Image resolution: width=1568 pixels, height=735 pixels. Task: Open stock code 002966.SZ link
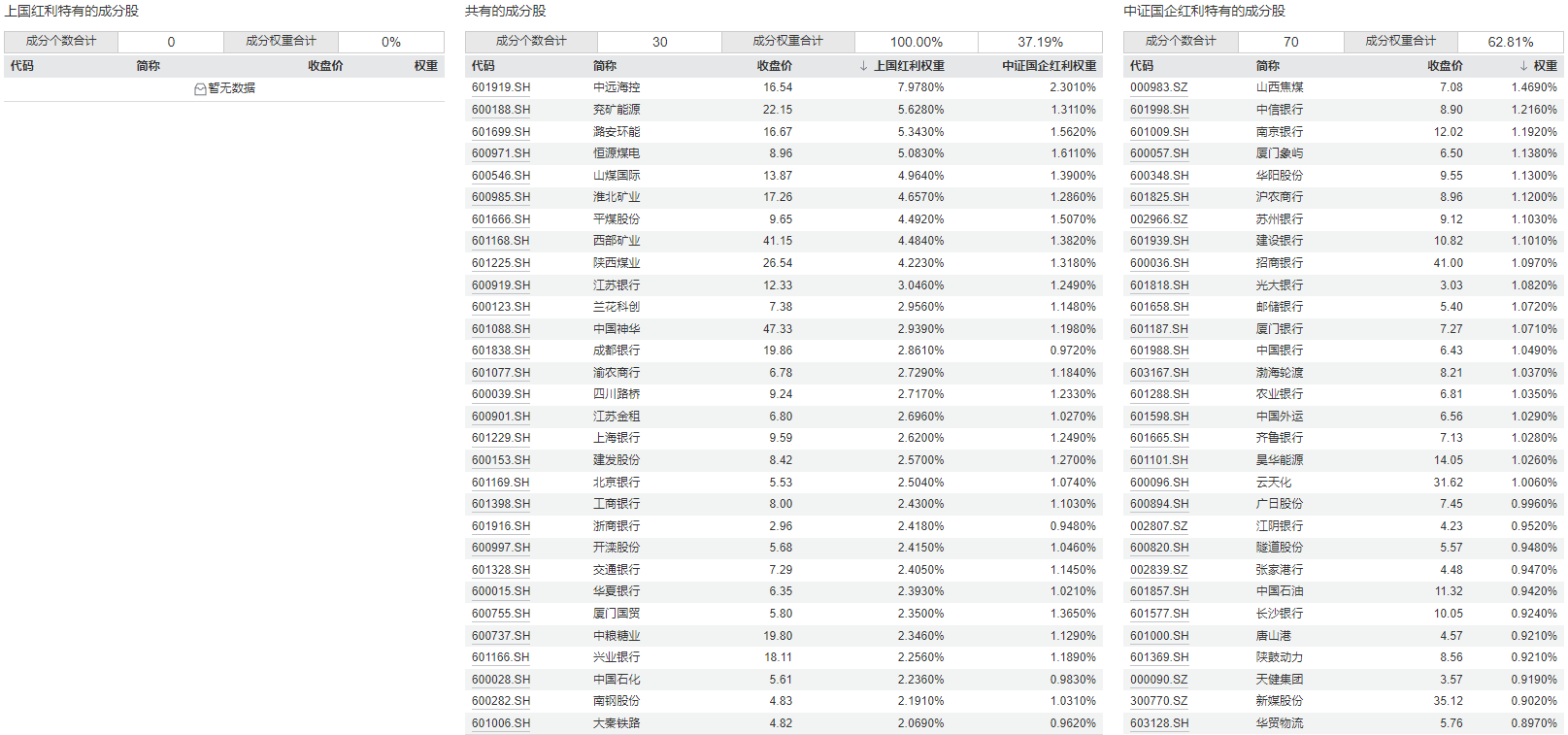[x=1159, y=219]
